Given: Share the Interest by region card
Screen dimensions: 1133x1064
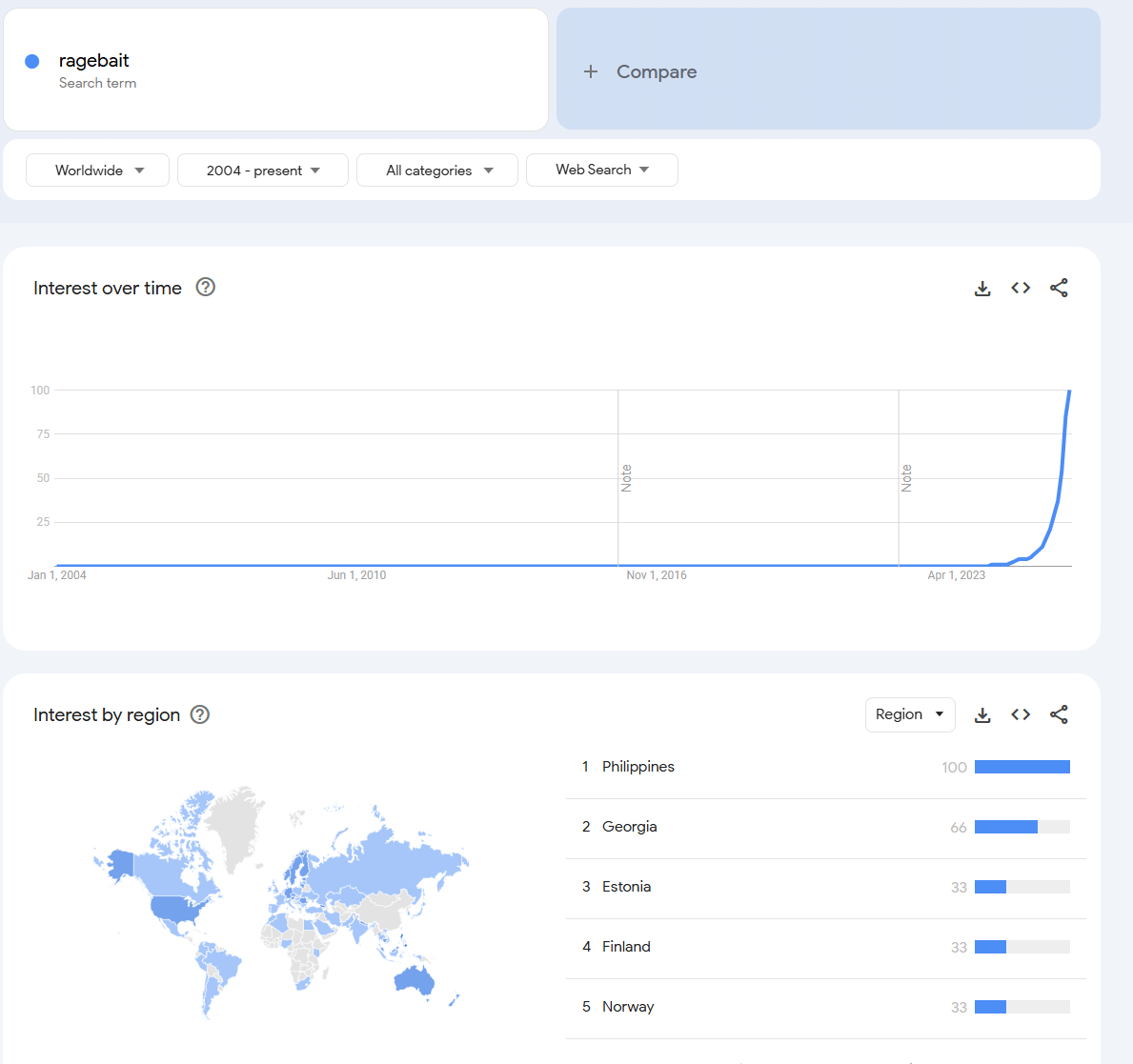Looking at the screenshot, I should [x=1059, y=715].
